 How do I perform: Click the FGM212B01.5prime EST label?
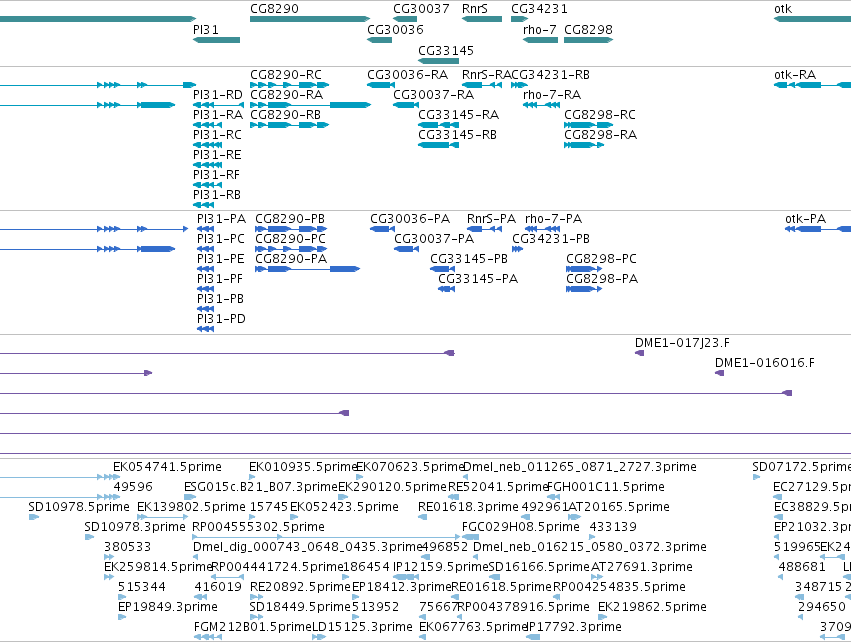coord(253,627)
